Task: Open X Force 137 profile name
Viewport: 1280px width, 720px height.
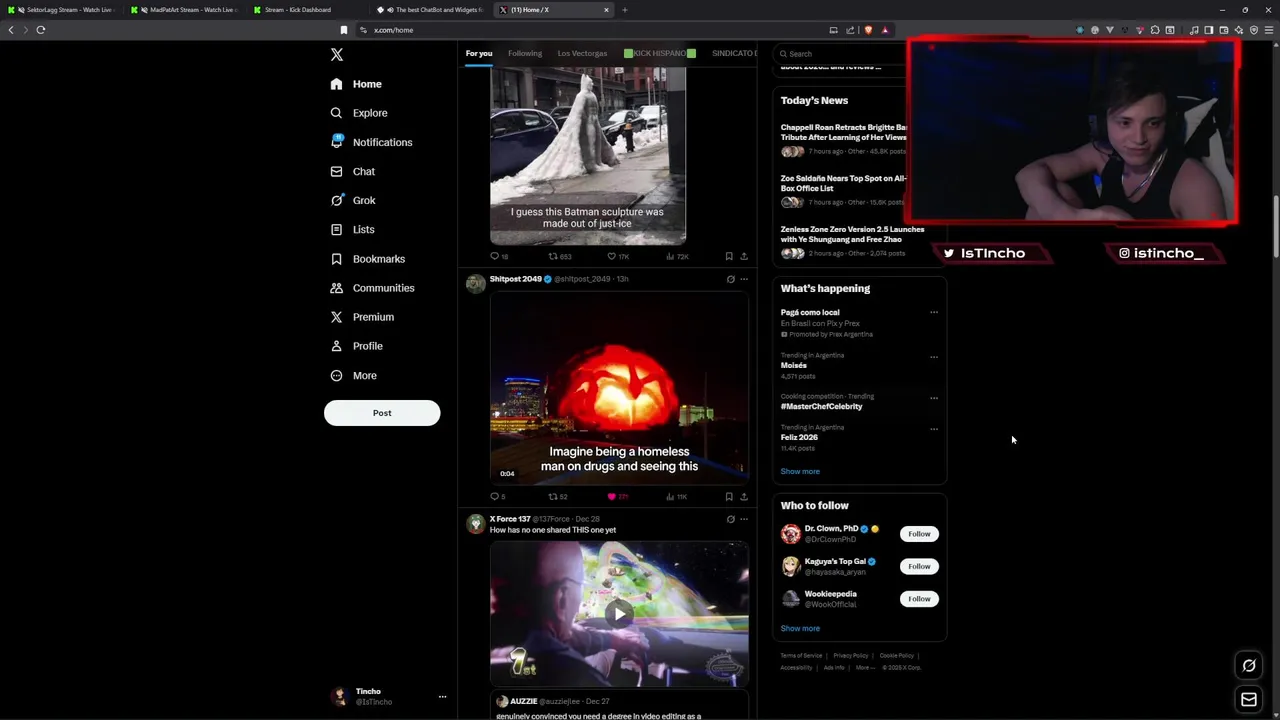Action: pyautogui.click(x=510, y=519)
